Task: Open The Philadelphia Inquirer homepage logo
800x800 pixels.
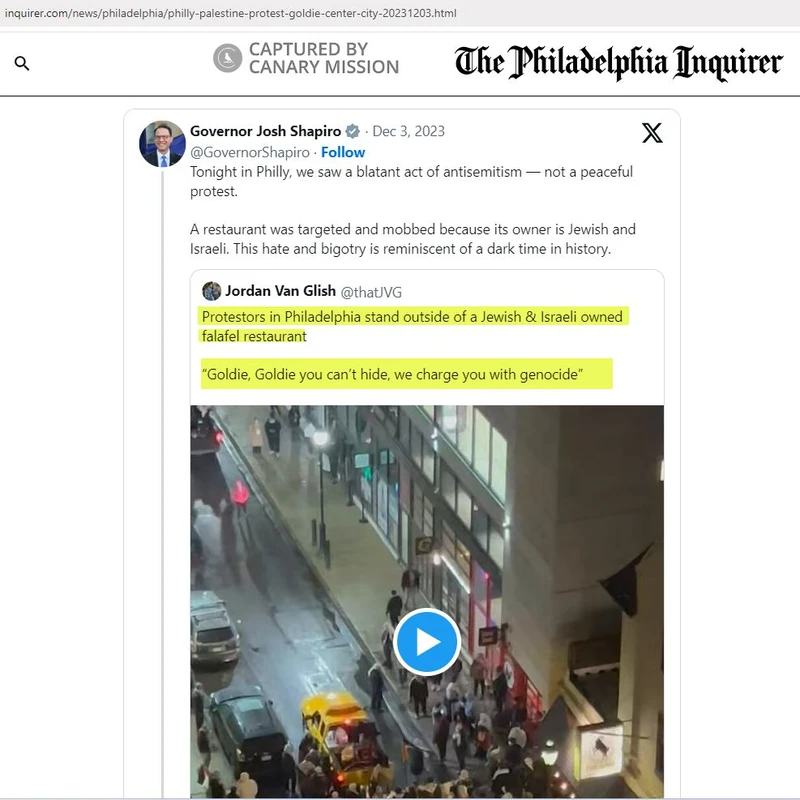Action: [x=618, y=63]
